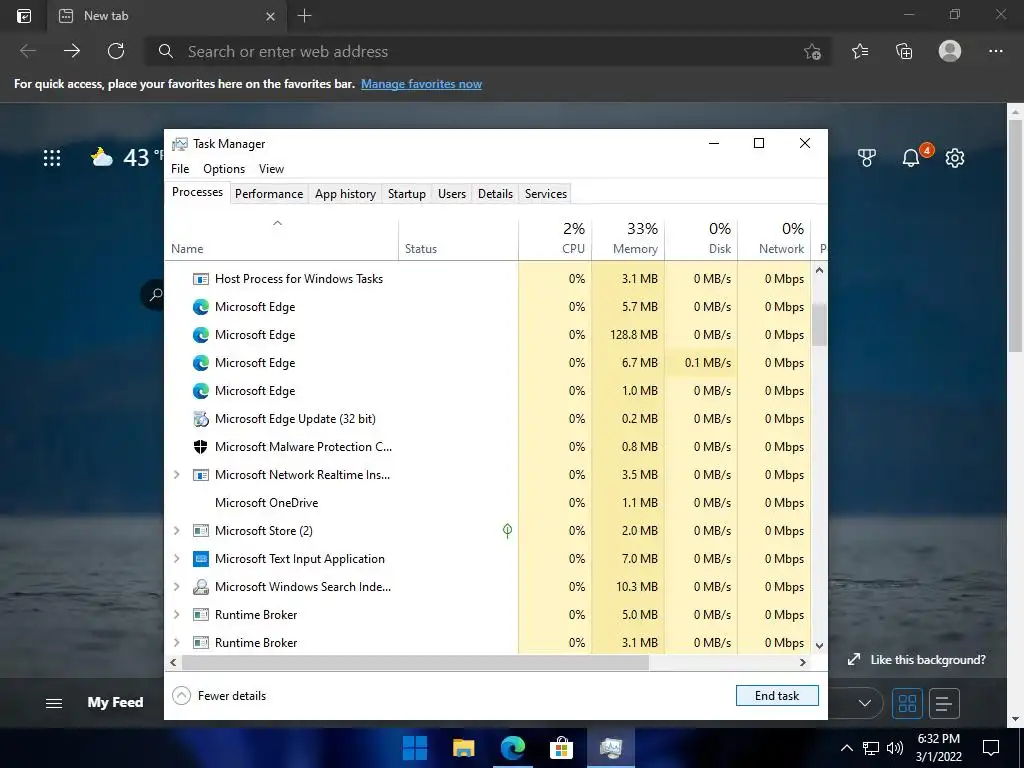Viewport: 1024px width, 768px height.
Task: Open File Explorer from taskbar
Action: click(464, 748)
